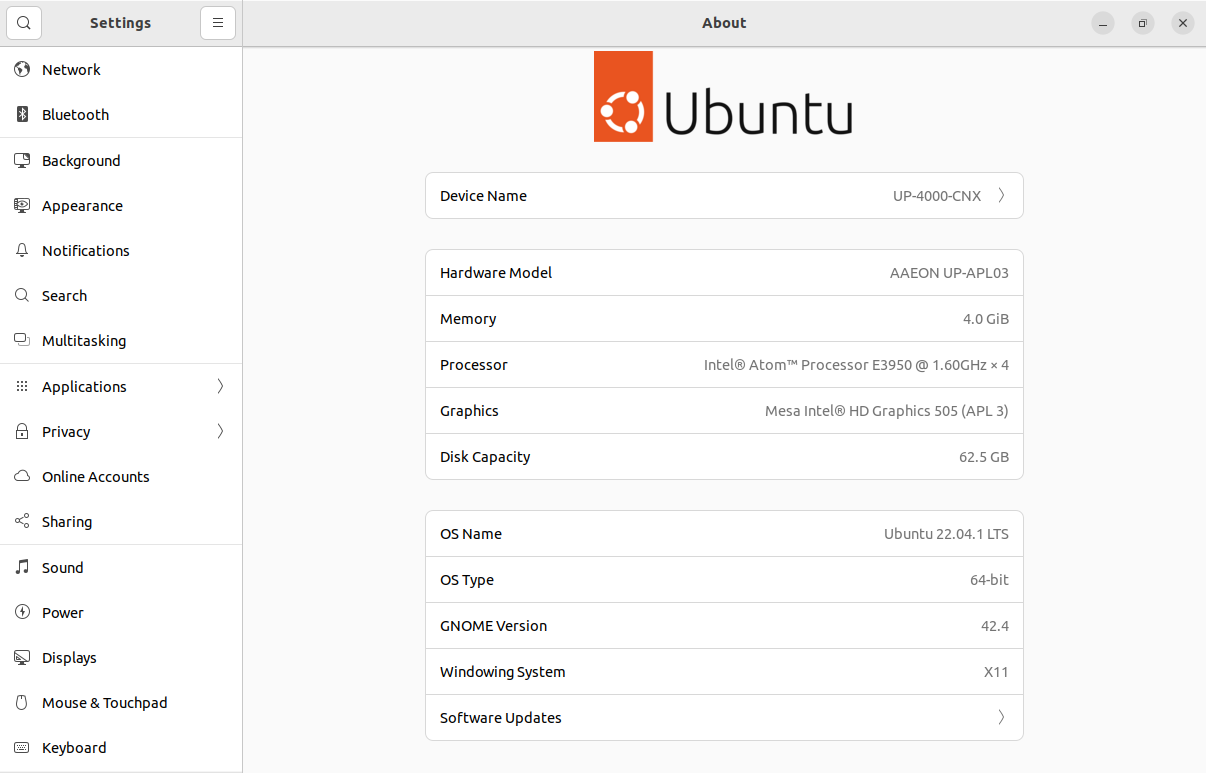Click the Ubuntu logo image

[x=723, y=97]
